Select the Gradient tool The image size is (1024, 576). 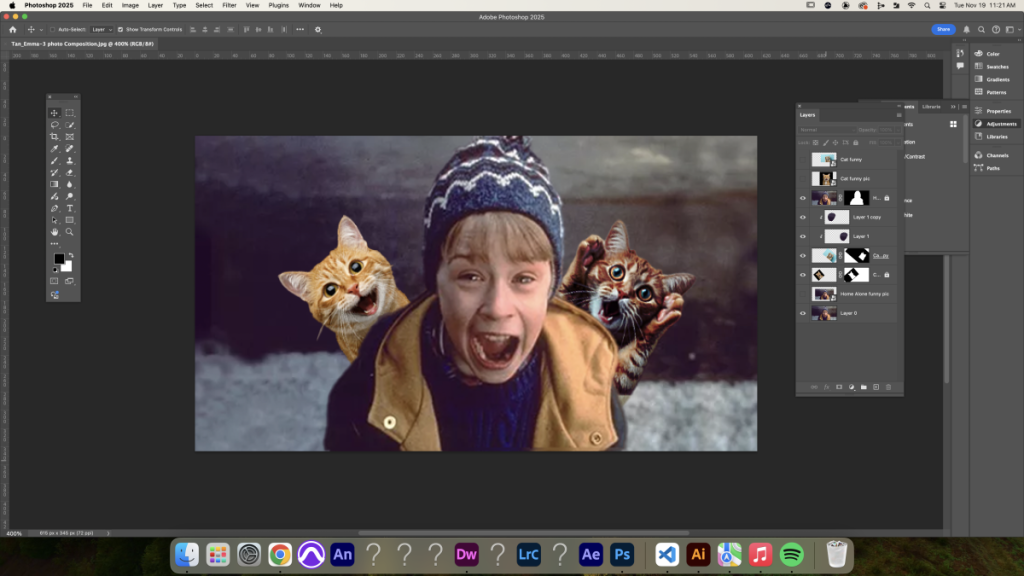click(x=55, y=184)
